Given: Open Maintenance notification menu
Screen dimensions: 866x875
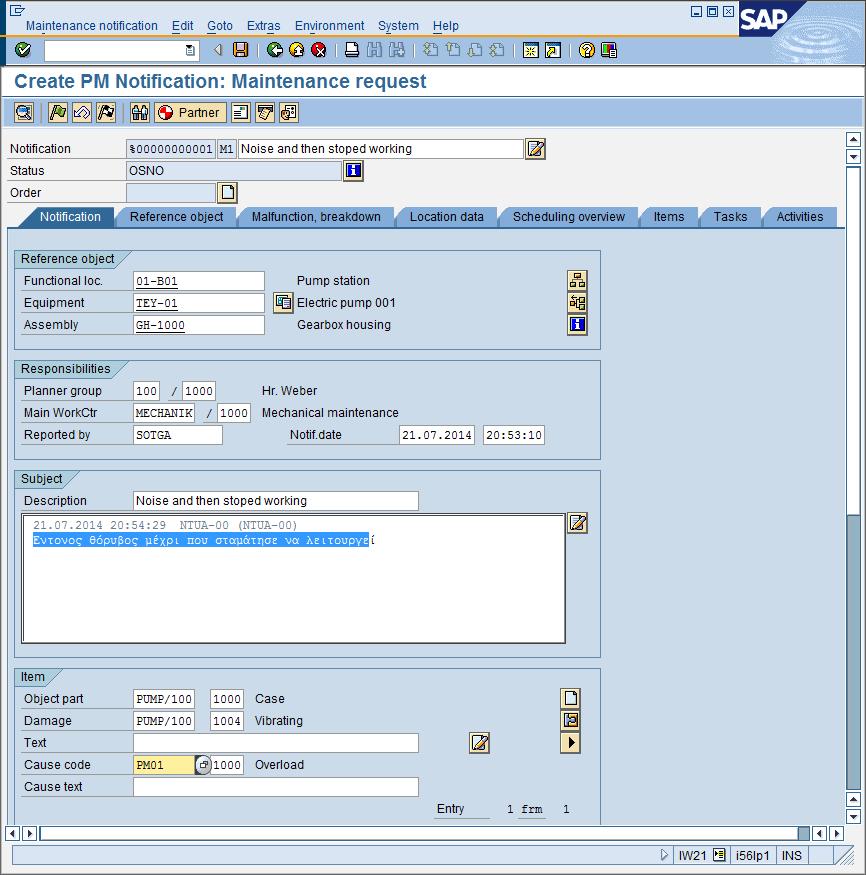Looking at the screenshot, I should [92, 26].
